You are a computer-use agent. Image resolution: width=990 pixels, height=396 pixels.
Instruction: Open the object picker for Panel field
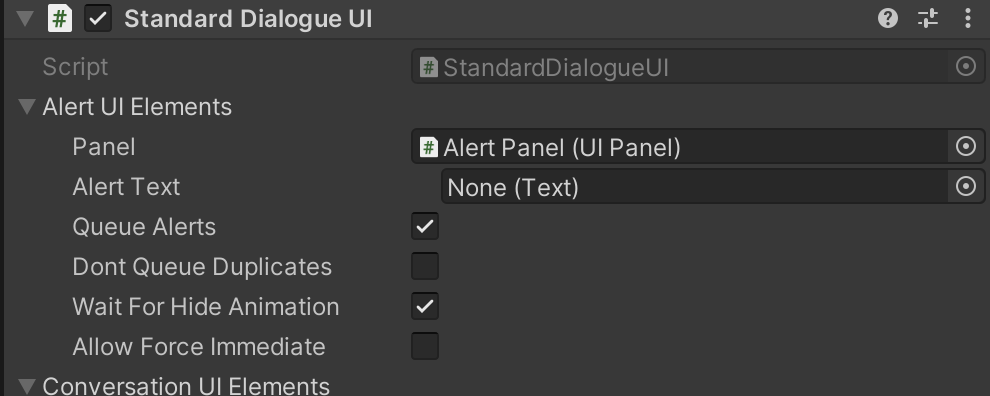[965, 147]
